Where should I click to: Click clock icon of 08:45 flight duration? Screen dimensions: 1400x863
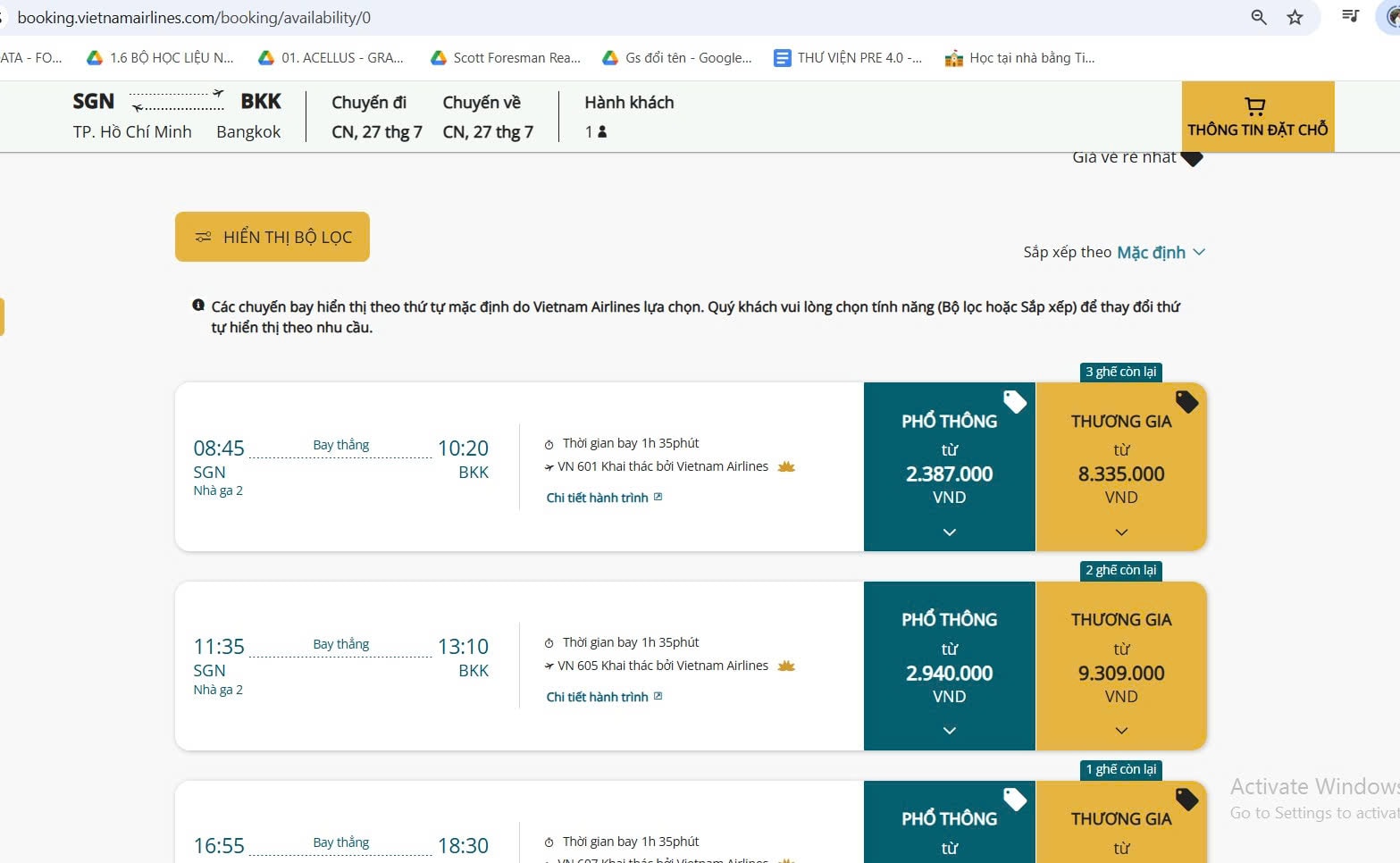click(549, 444)
